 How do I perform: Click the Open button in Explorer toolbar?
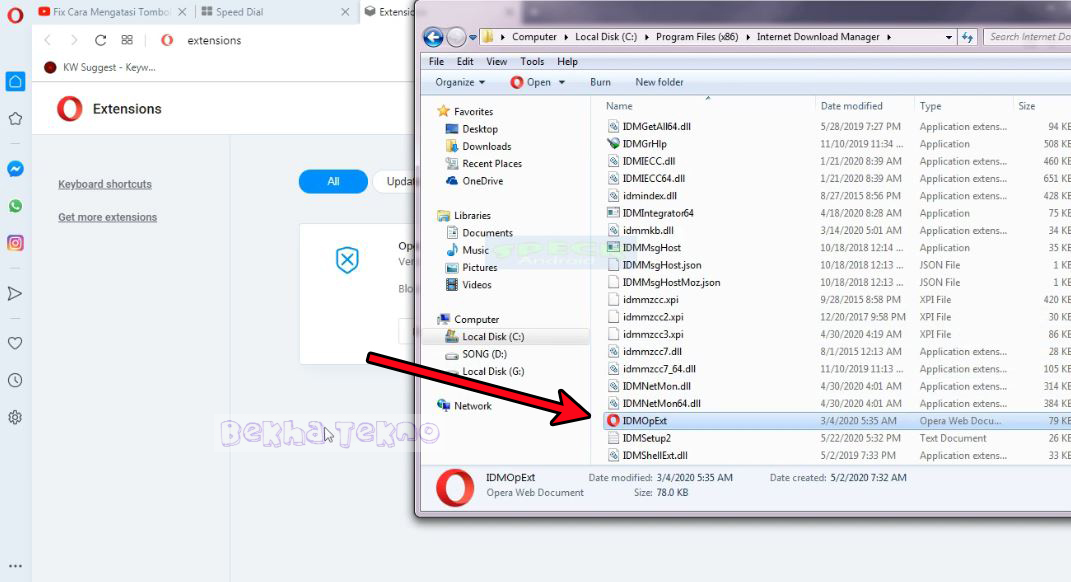pos(531,82)
